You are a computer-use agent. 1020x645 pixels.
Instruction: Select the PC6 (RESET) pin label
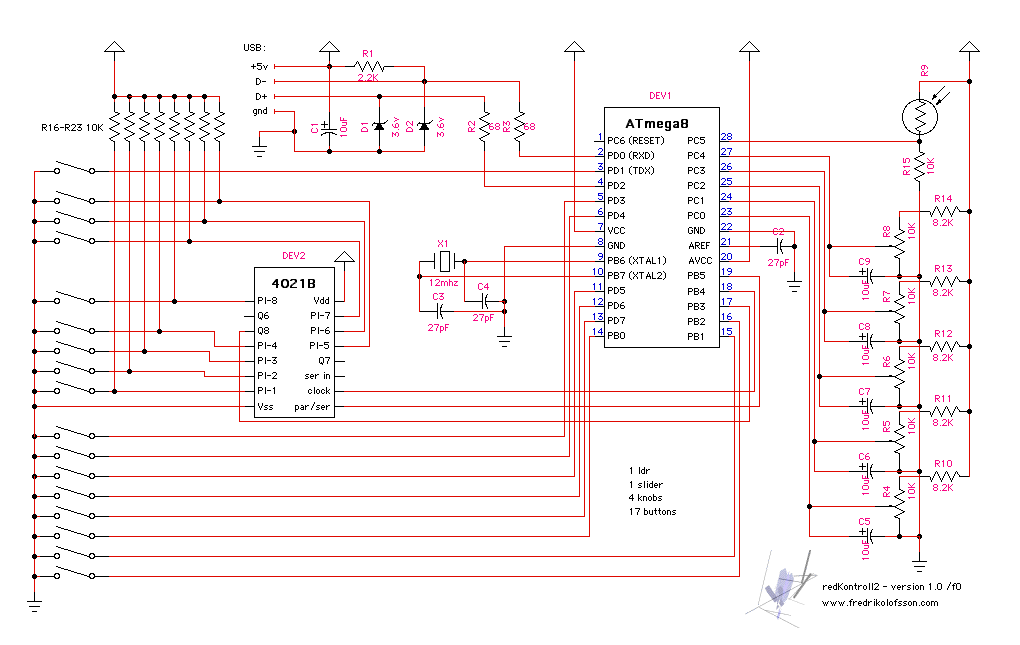[636, 140]
